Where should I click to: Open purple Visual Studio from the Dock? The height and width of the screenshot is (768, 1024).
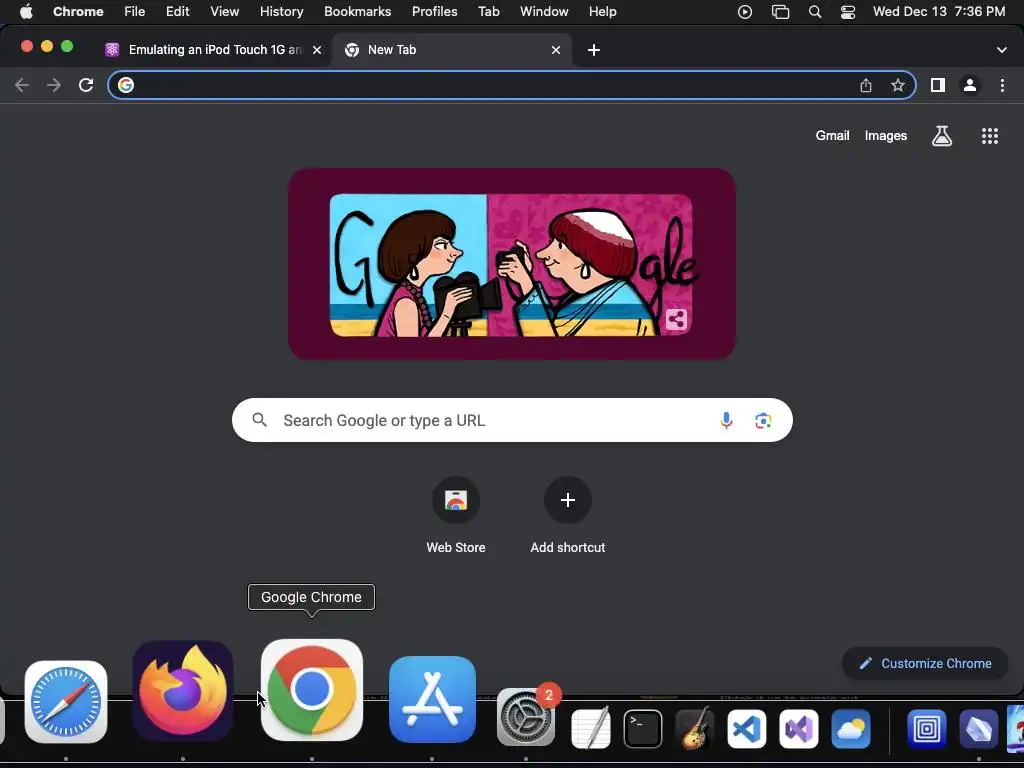point(799,729)
